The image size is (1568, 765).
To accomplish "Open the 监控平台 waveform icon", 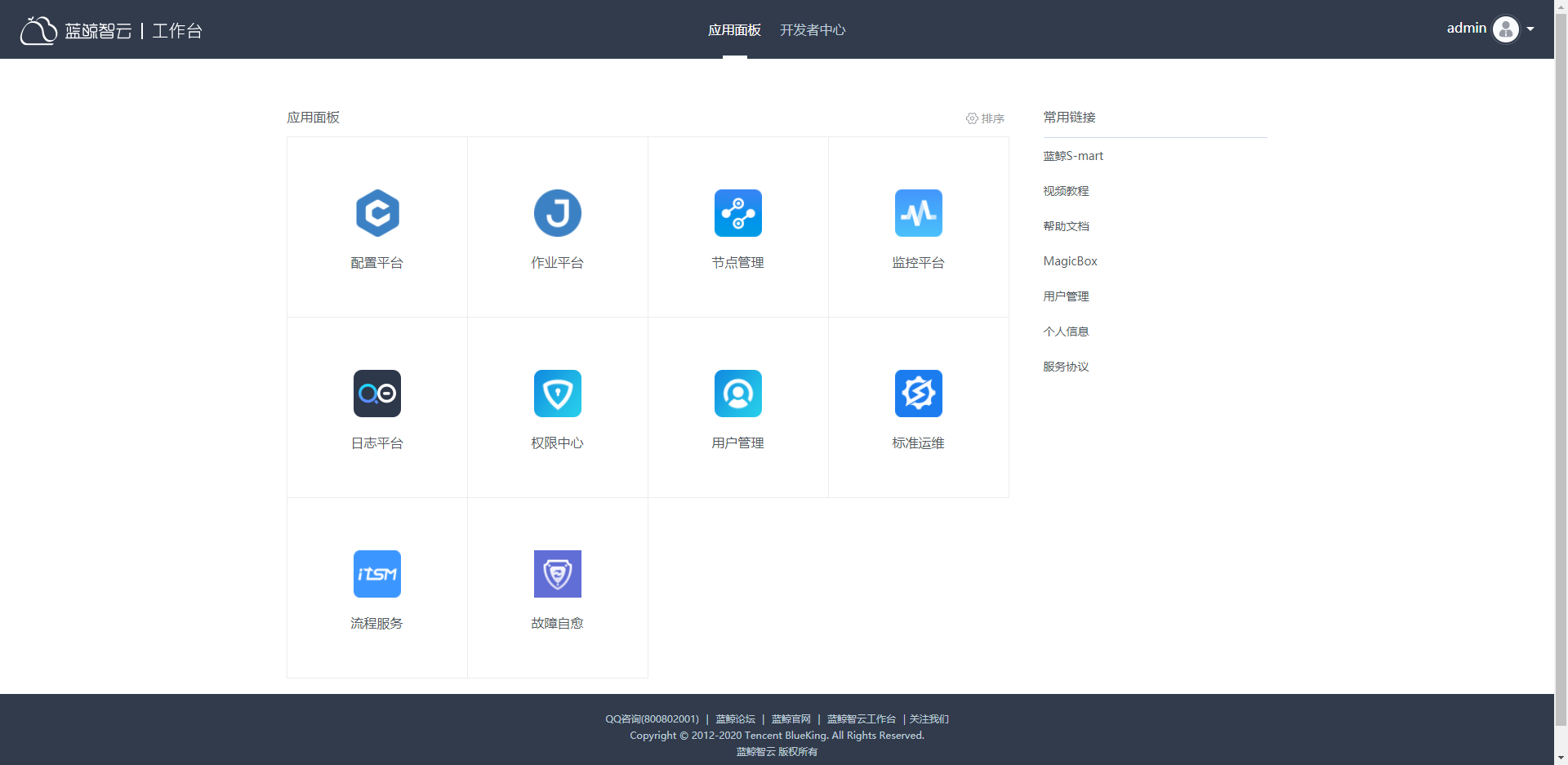I will (919, 213).
